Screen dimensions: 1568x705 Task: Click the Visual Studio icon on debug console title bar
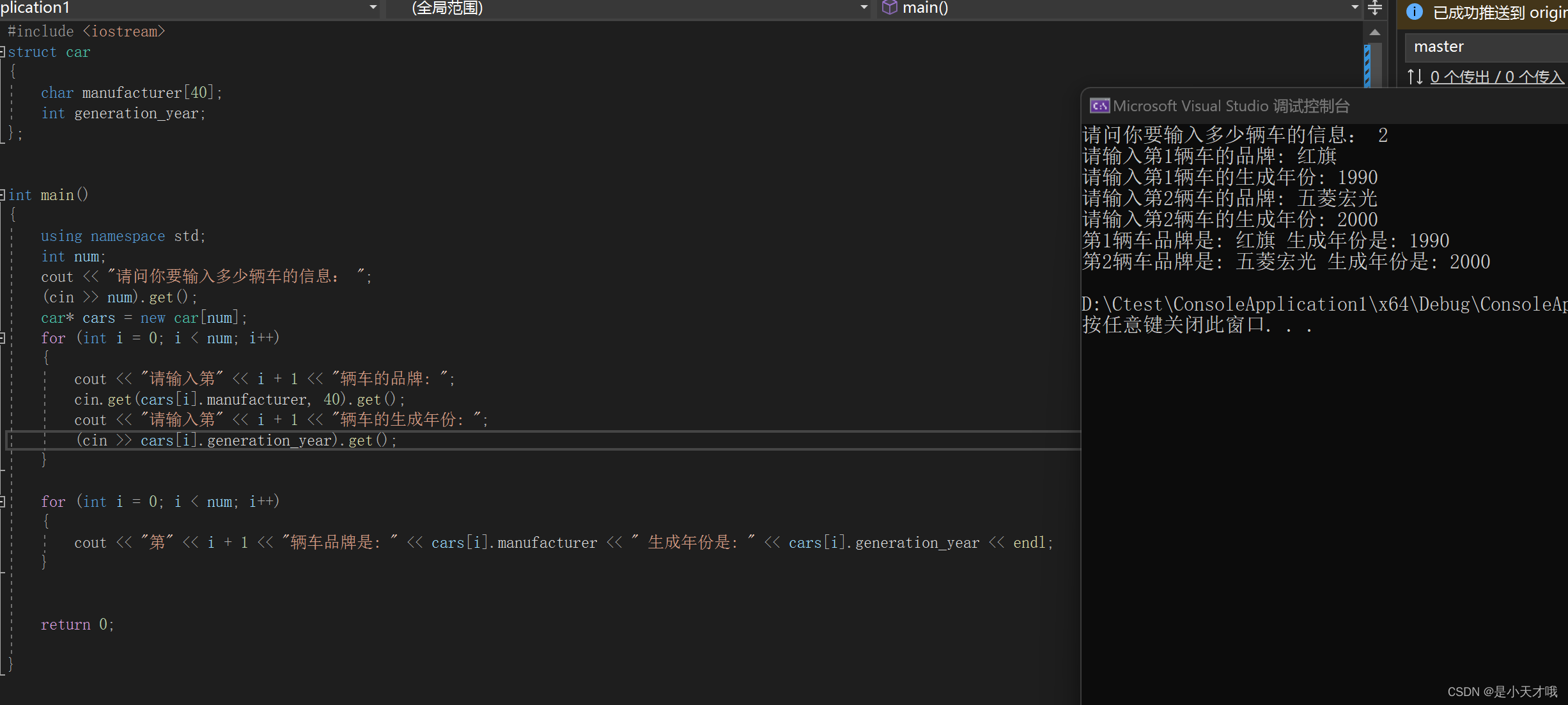tap(1099, 105)
